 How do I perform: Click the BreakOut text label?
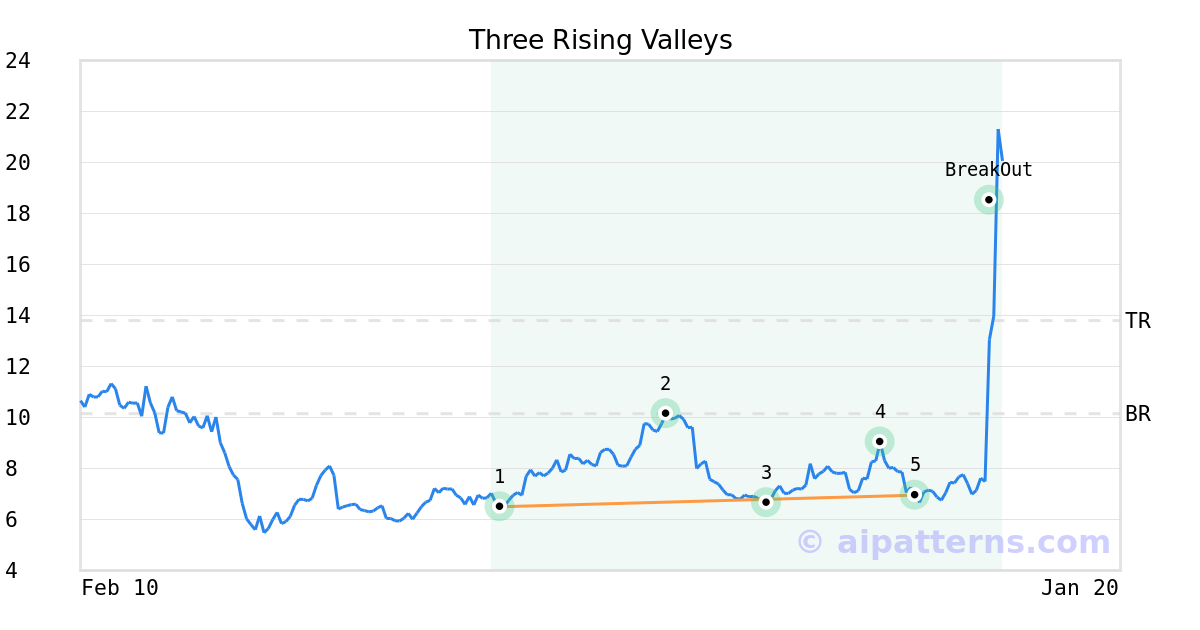pos(988,170)
